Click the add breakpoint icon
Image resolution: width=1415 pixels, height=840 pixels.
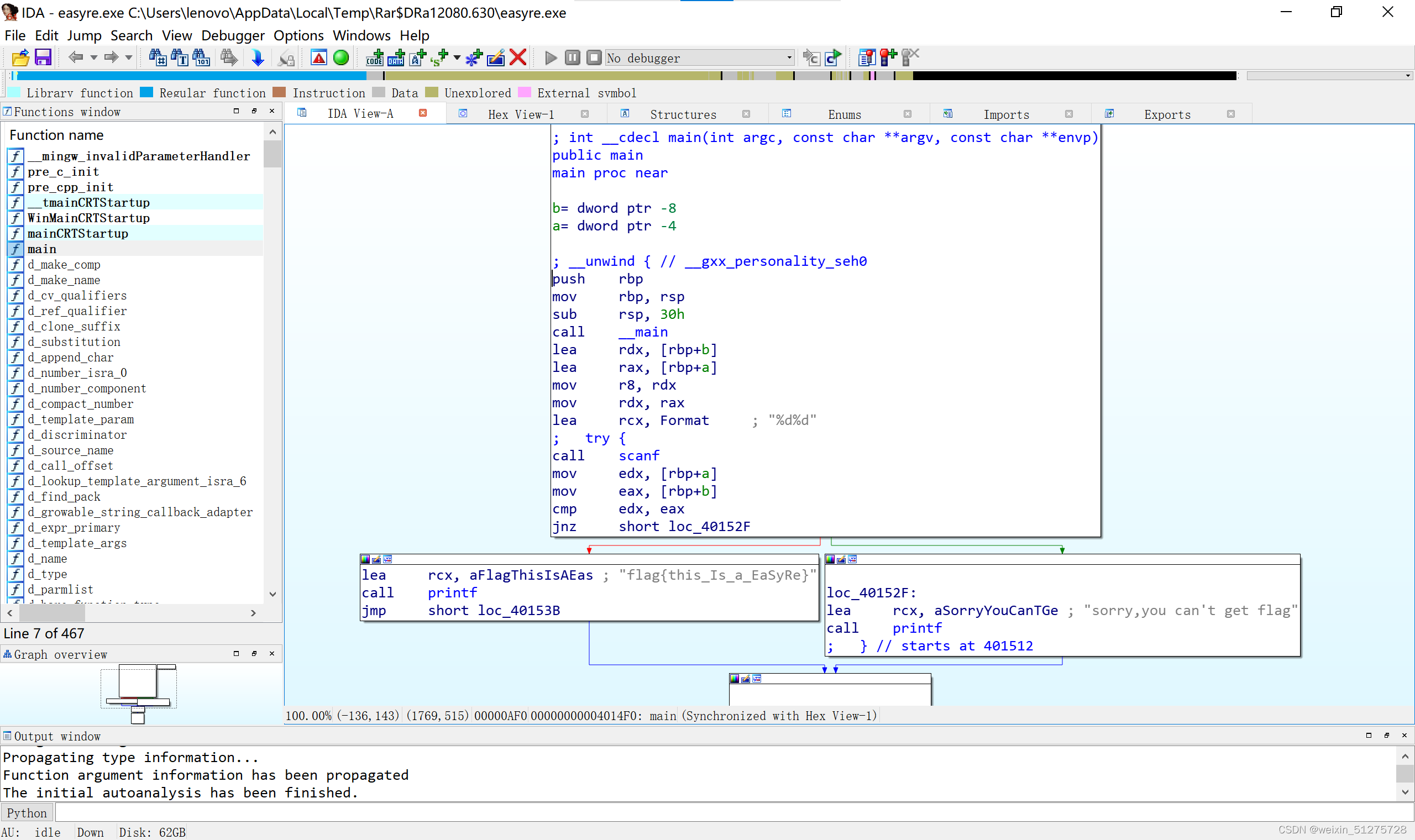coord(889,57)
